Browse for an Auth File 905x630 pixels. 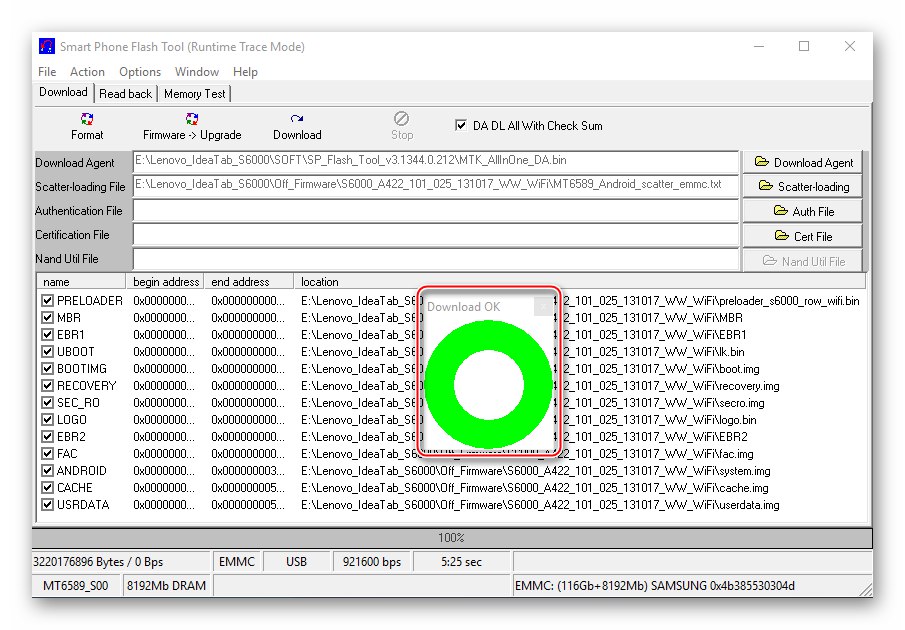802,210
